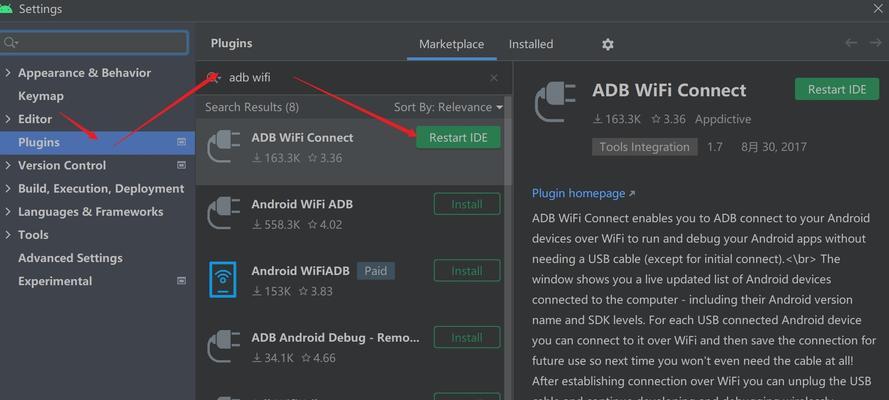Navigate back with left arrow
Viewport: 889px width, 400px height.
click(x=851, y=43)
